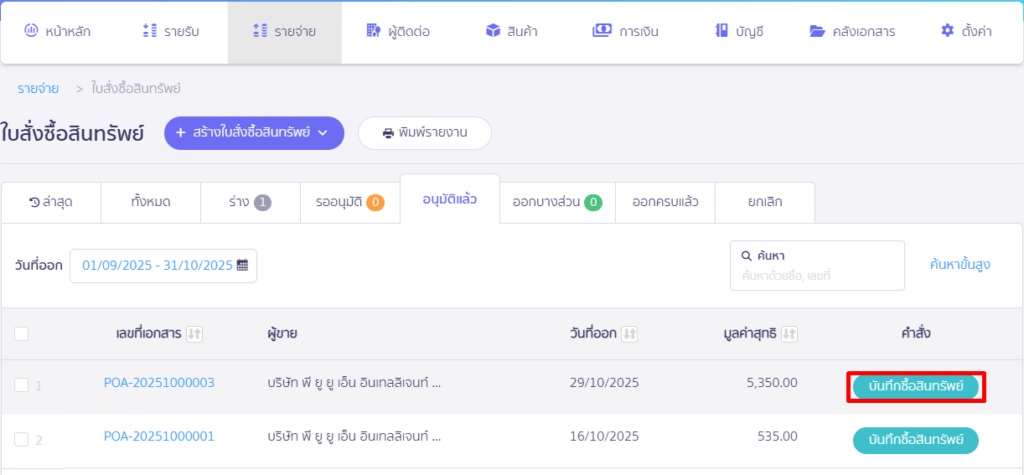Open the รายรับ income menu
1024x475 pixels.
point(170,31)
